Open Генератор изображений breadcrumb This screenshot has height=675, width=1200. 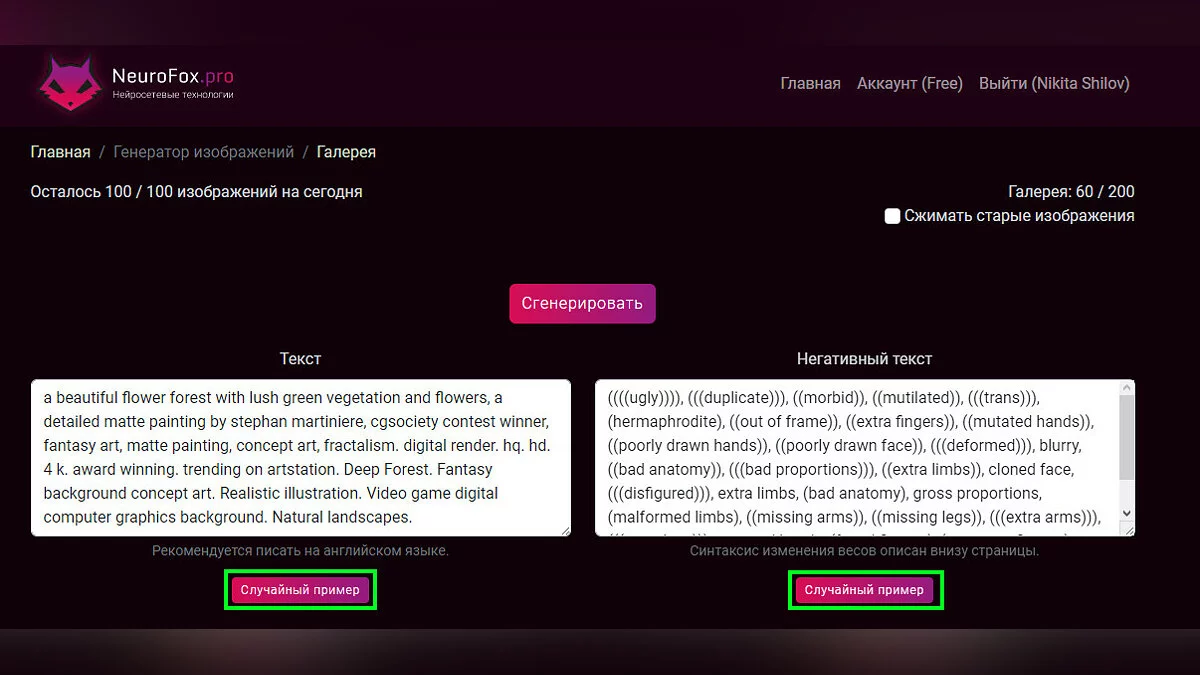[x=204, y=152]
